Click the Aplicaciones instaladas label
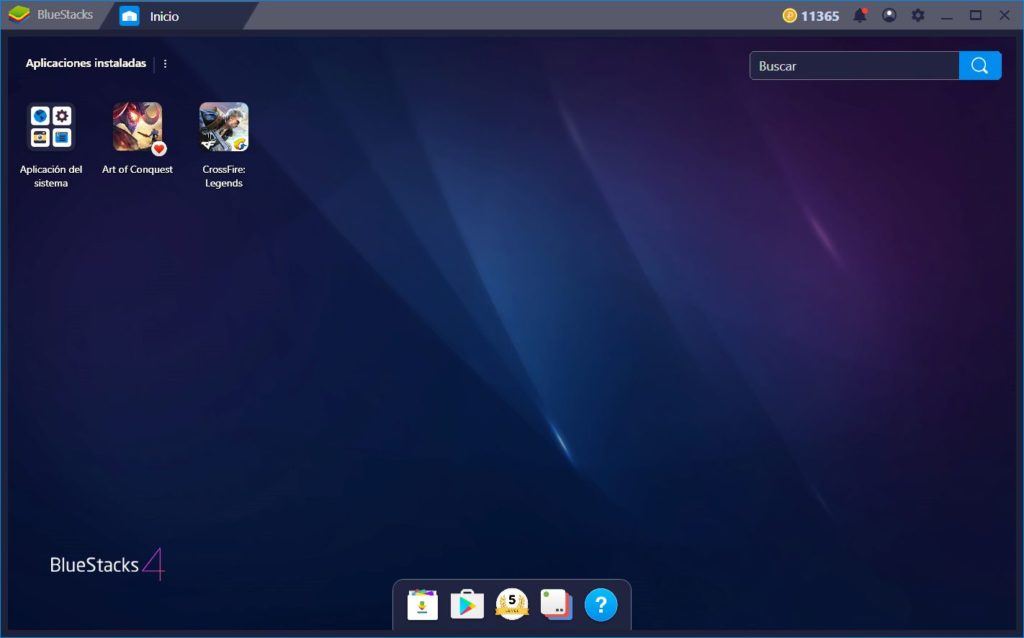 coord(85,63)
